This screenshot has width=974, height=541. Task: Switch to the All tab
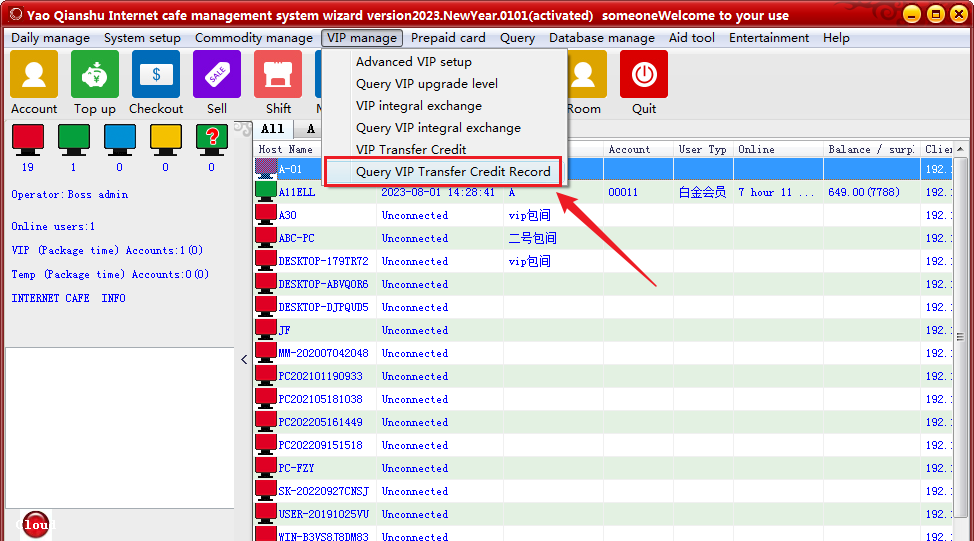(272, 129)
